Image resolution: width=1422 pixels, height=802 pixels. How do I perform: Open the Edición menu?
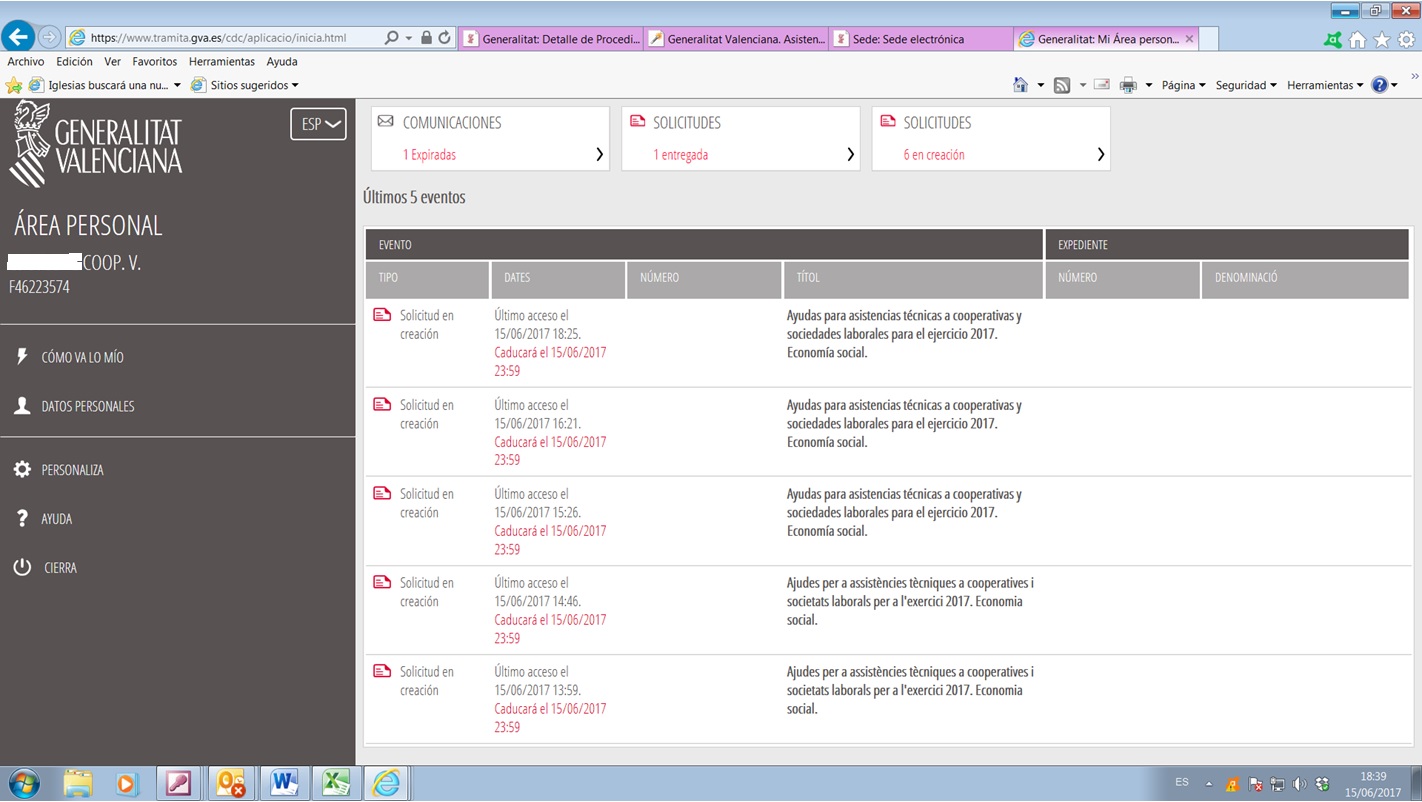[75, 61]
